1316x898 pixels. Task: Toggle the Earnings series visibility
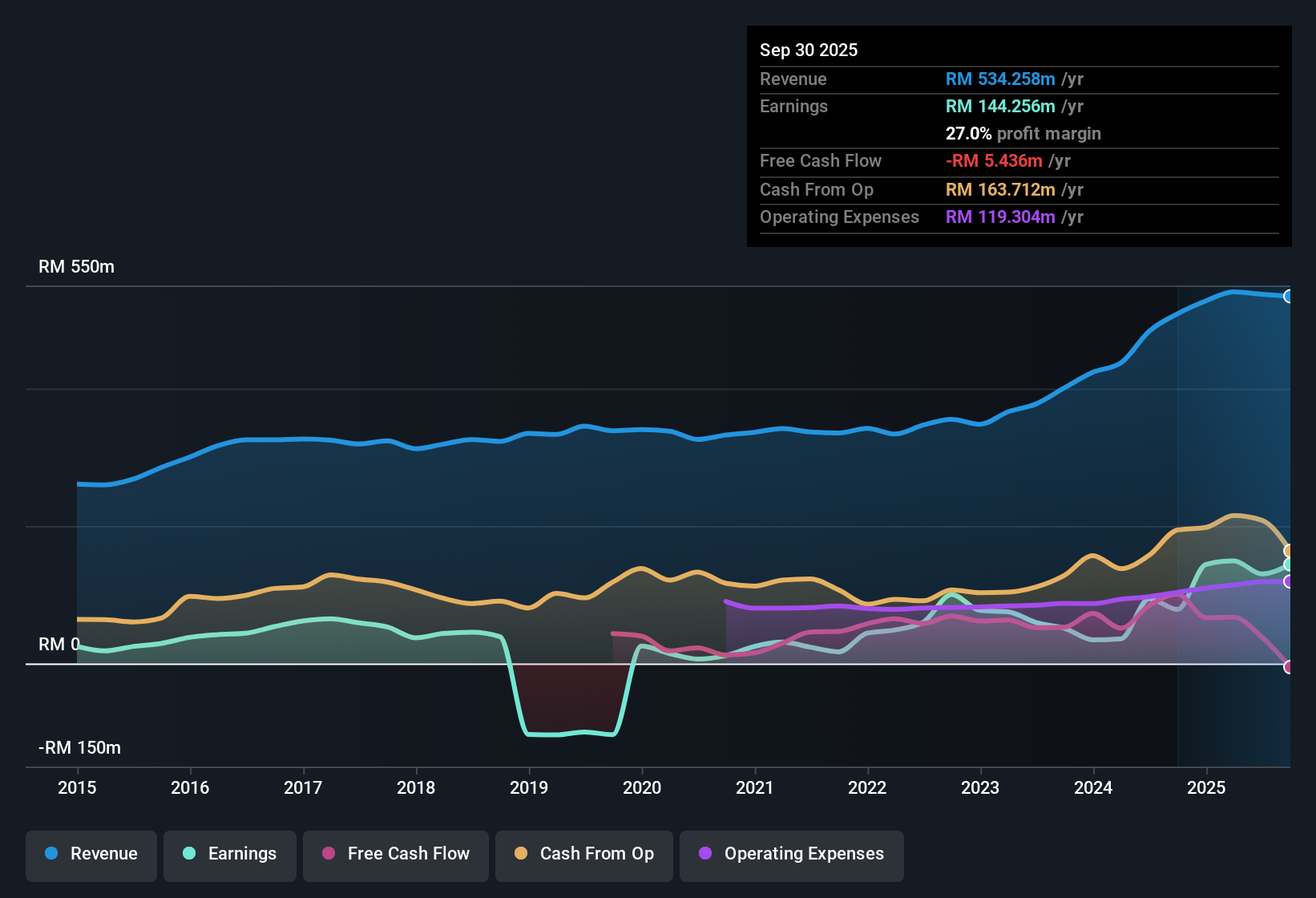tap(229, 854)
